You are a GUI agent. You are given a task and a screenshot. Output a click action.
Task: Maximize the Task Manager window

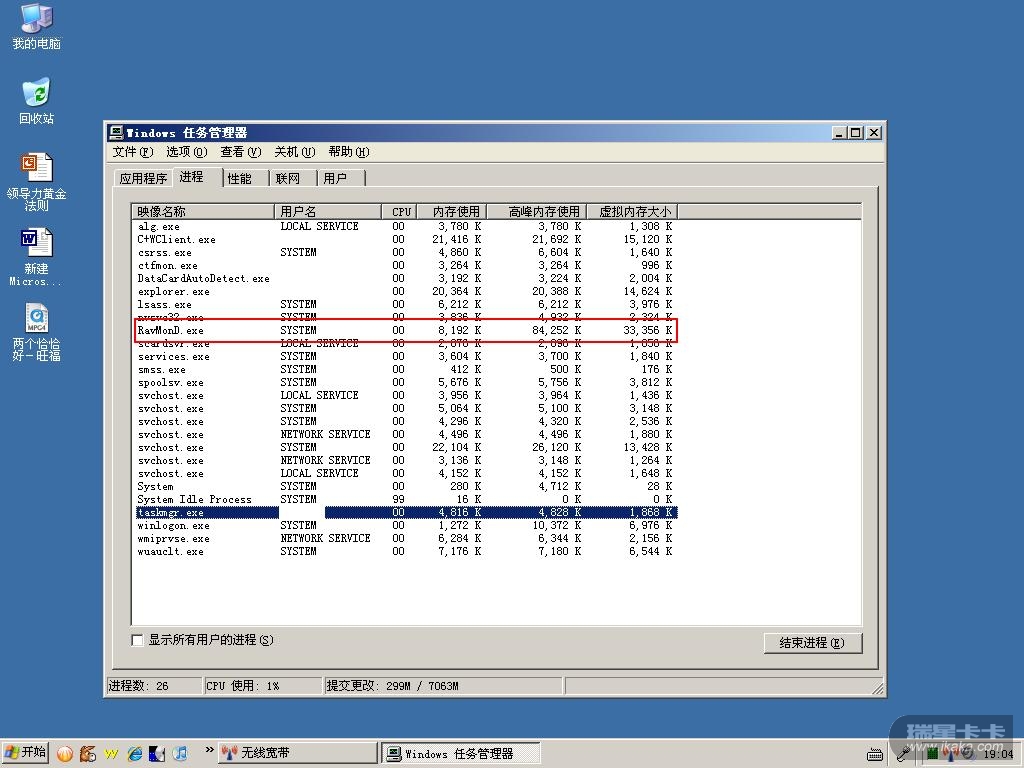[856, 133]
